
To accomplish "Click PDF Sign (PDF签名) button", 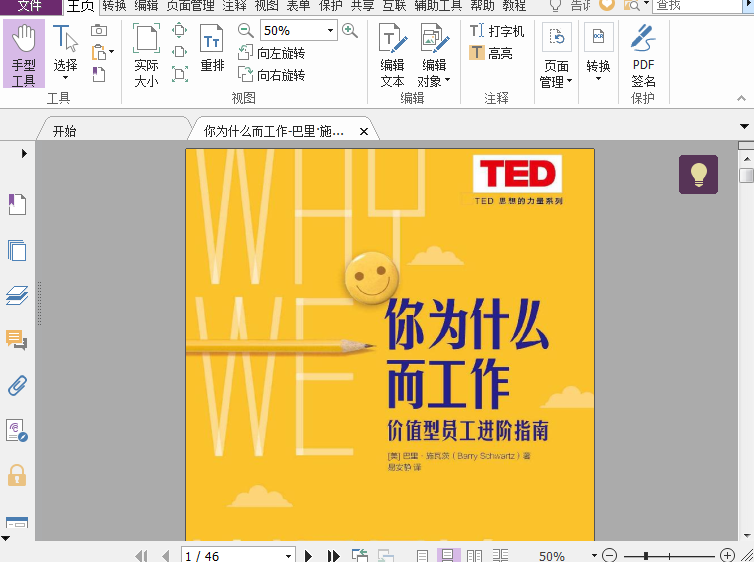I will click(x=643, y=55).
